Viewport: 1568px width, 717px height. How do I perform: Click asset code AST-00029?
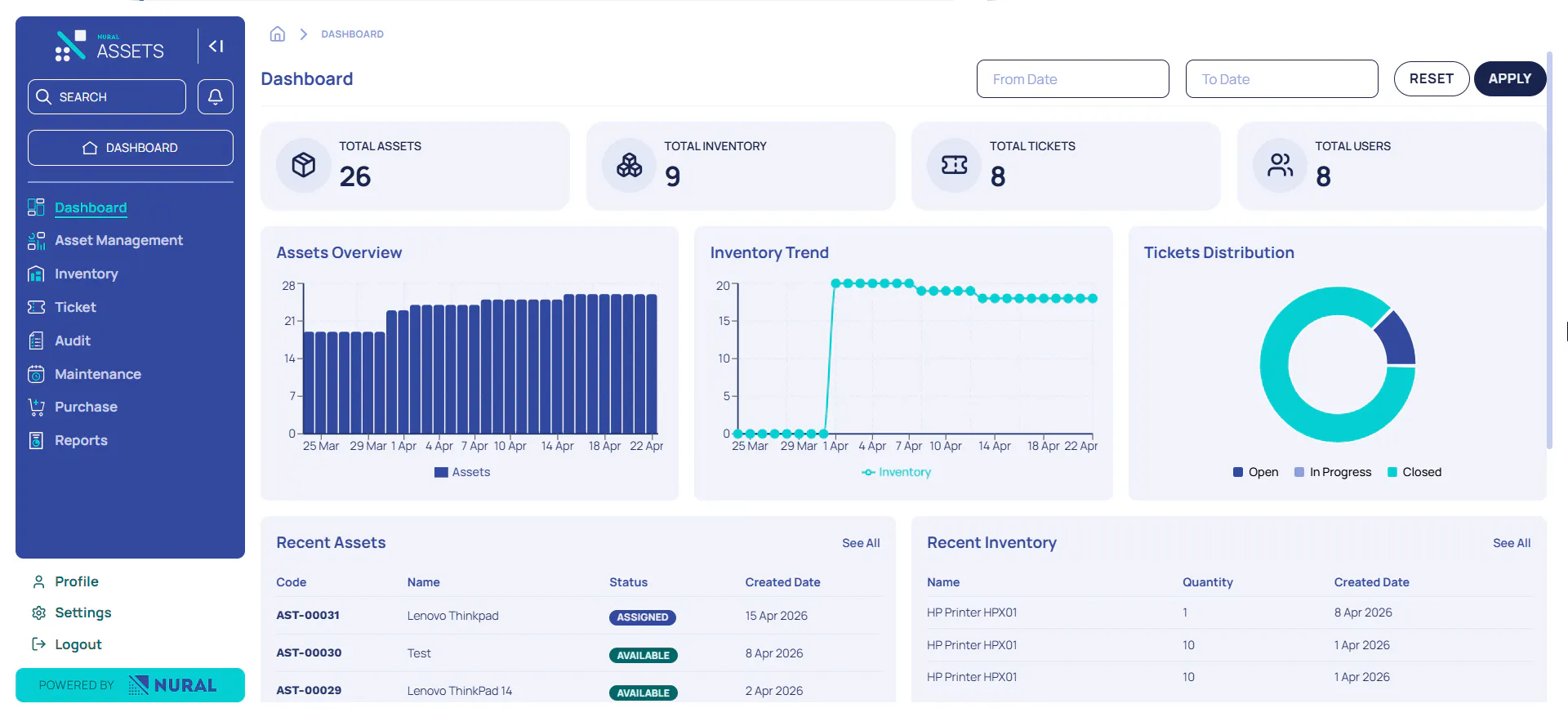[309, 690]
